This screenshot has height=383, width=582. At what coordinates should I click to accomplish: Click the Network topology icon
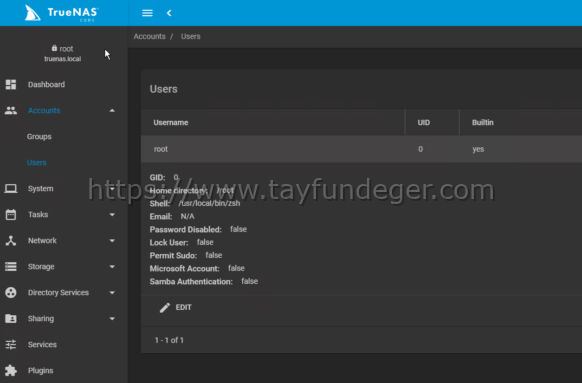click(x=11, y=240)
